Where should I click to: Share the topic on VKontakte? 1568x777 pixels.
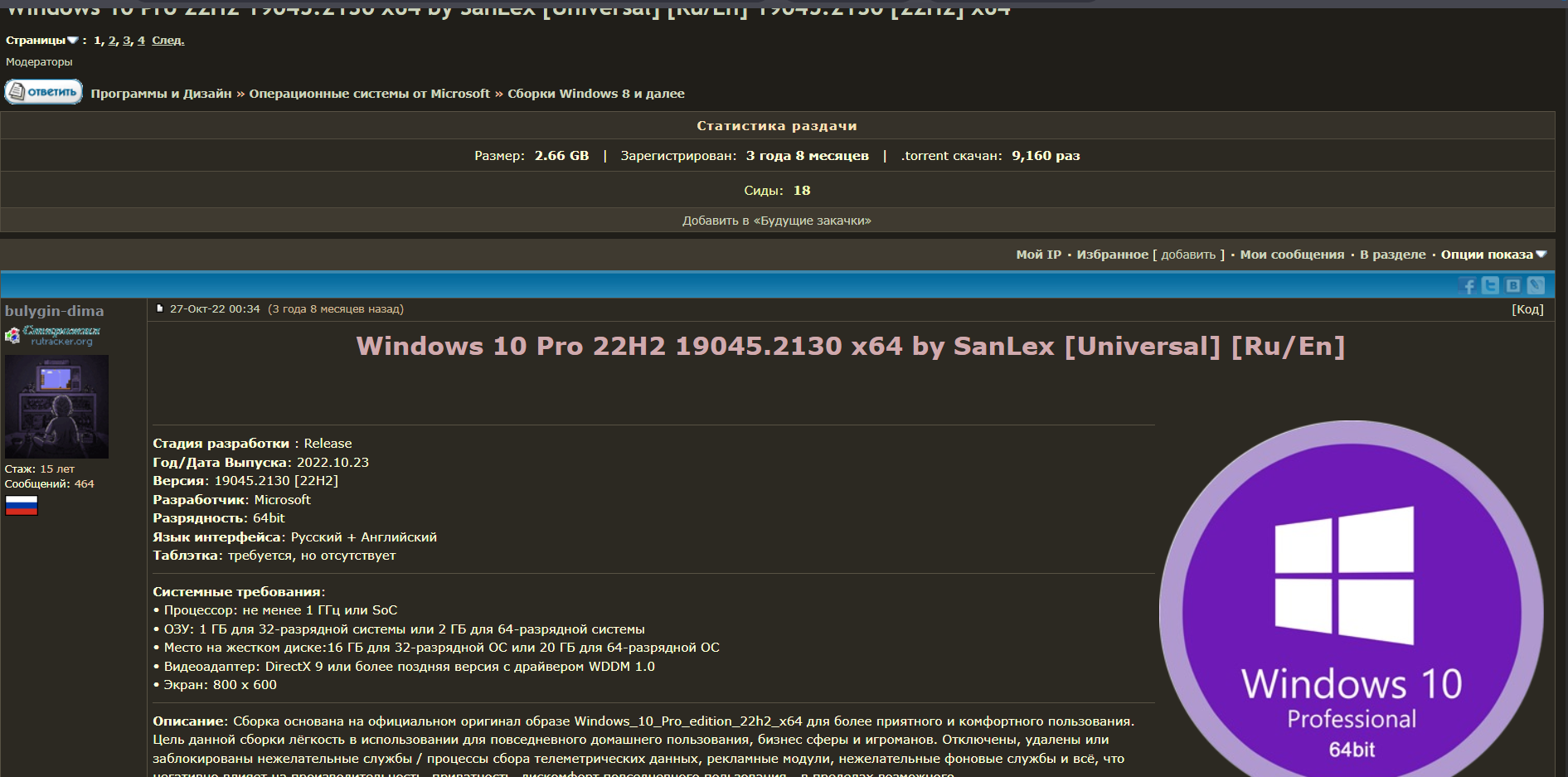pos(1513,286)
